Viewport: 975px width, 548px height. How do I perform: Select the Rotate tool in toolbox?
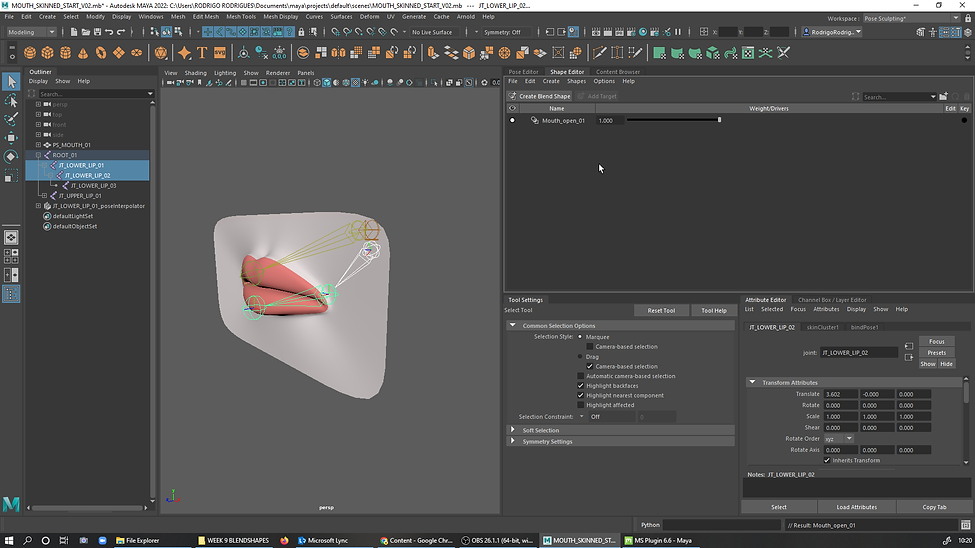(x=11, y=156)
